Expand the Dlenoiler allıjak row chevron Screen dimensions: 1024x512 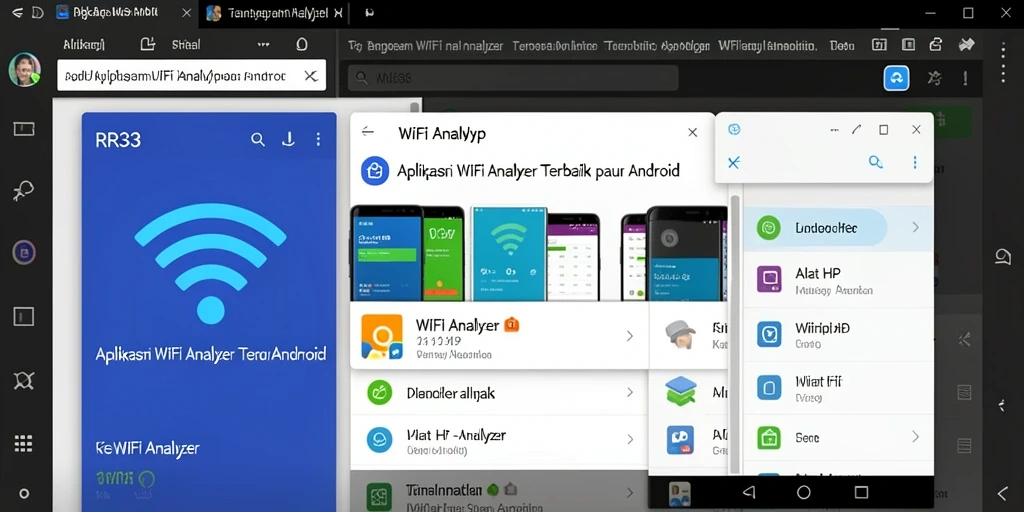pyautogui.click(x=630, y=392)
